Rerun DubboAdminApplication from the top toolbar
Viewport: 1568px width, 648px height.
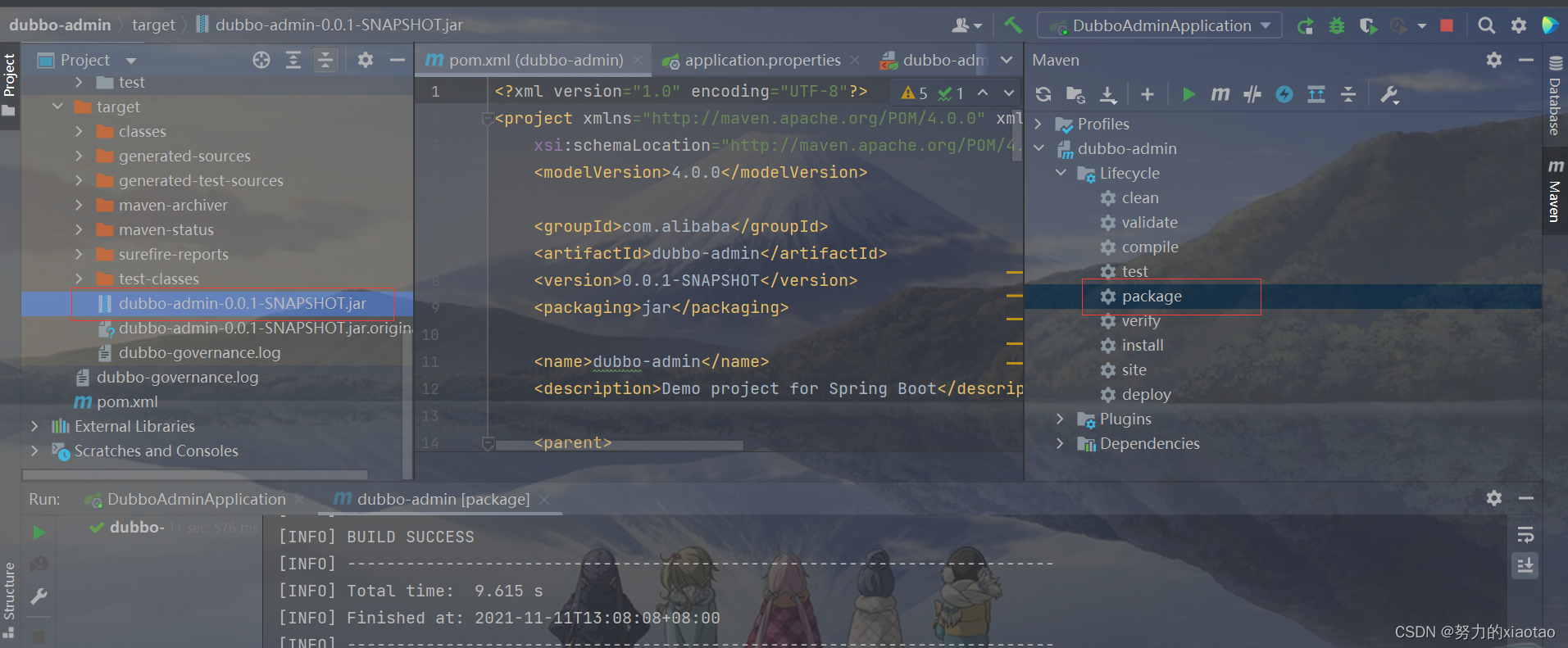click(x=1305, y=26)
